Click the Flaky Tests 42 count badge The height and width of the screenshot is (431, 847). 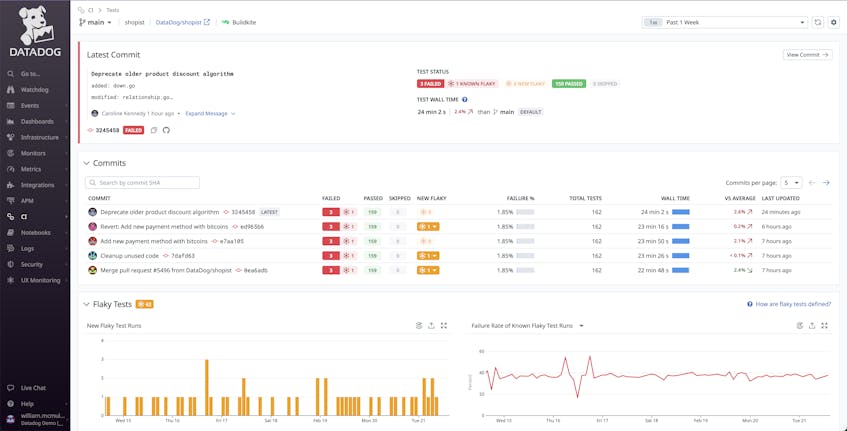[x=145, y=305]
